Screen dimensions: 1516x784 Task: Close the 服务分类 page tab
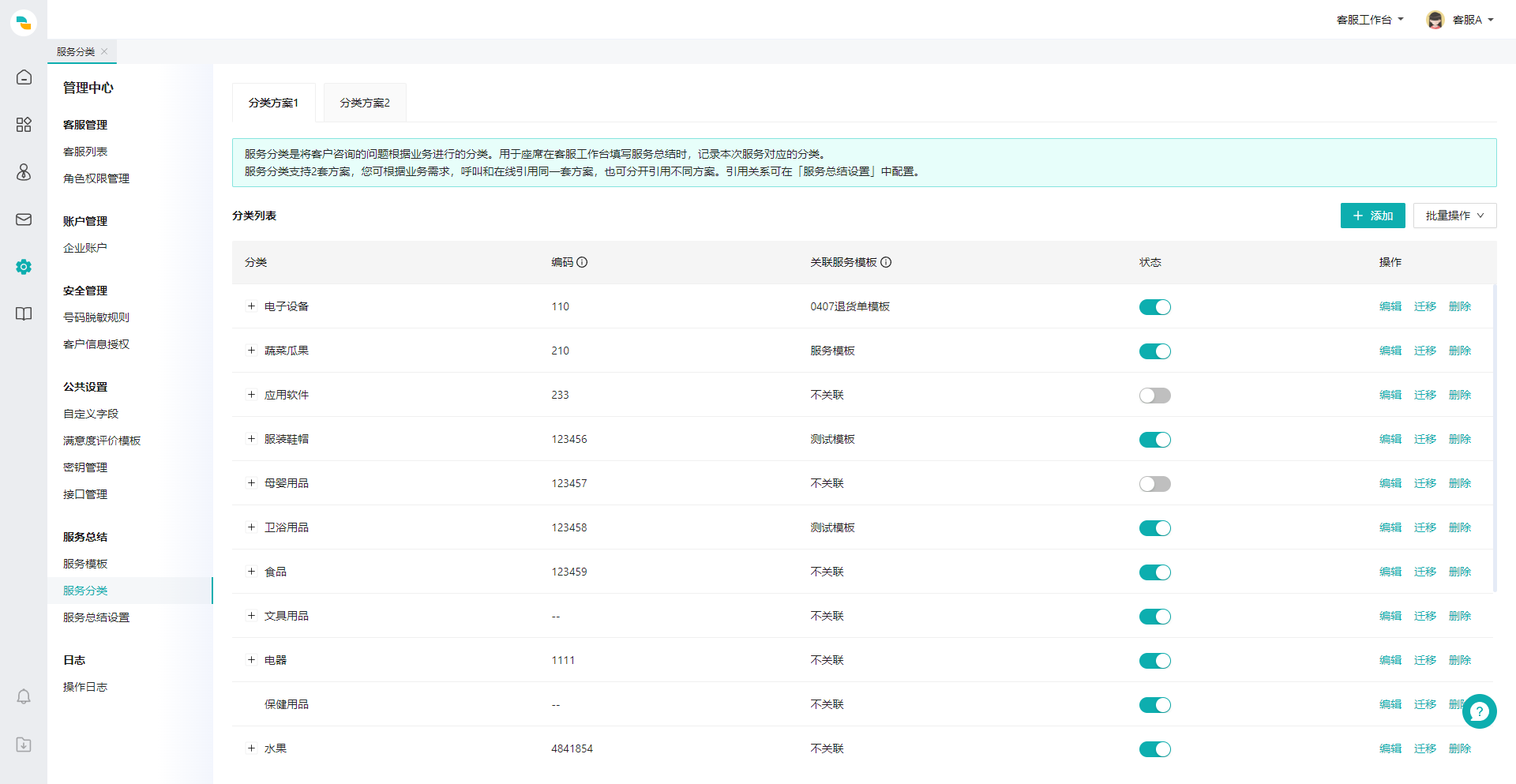click(x=104, y=51)
